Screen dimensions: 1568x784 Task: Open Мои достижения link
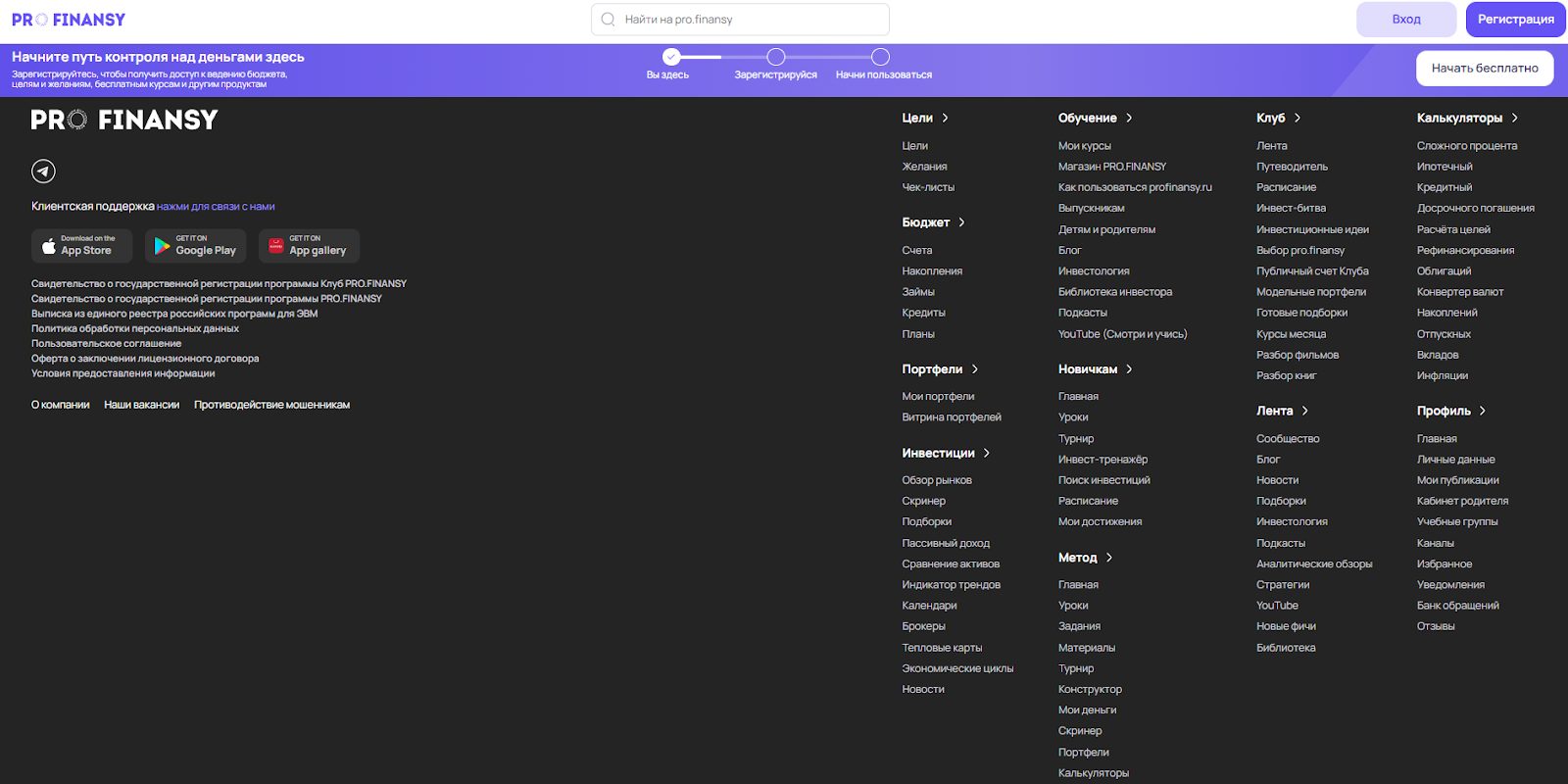pos(1100,522)
